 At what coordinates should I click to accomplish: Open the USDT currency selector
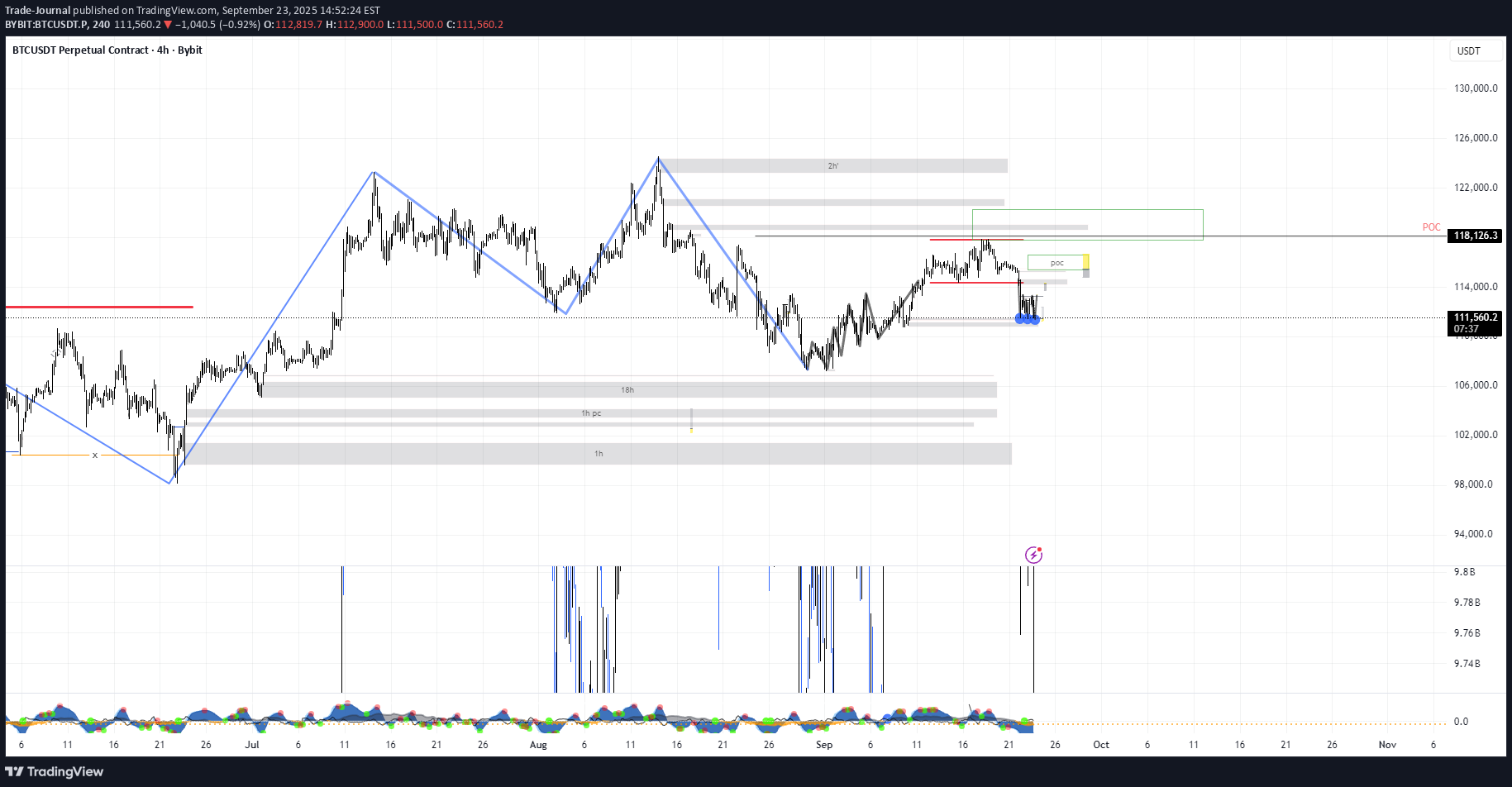[x=1468, y=51]
